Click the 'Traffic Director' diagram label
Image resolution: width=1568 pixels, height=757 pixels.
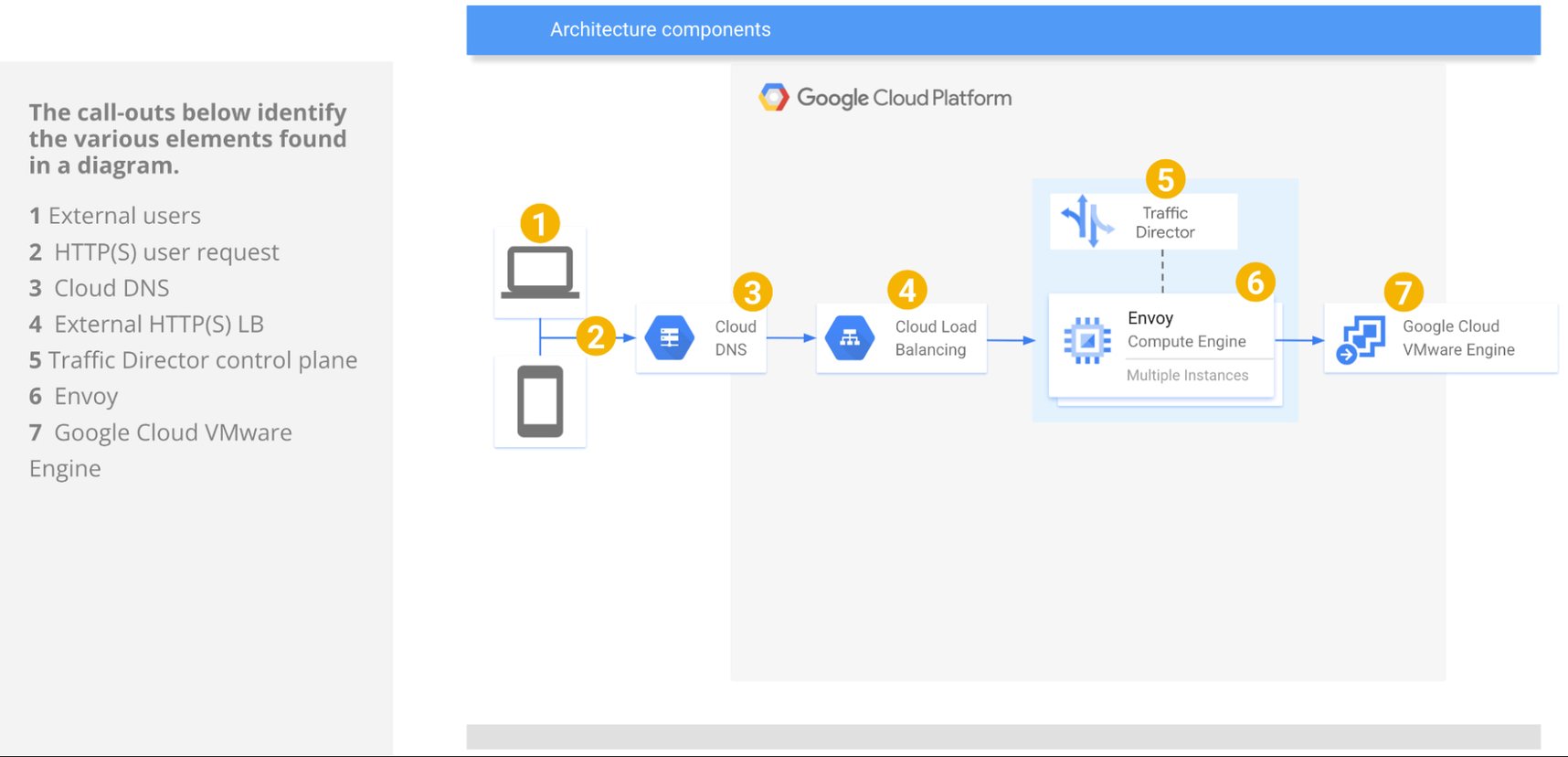[1165, 222]
